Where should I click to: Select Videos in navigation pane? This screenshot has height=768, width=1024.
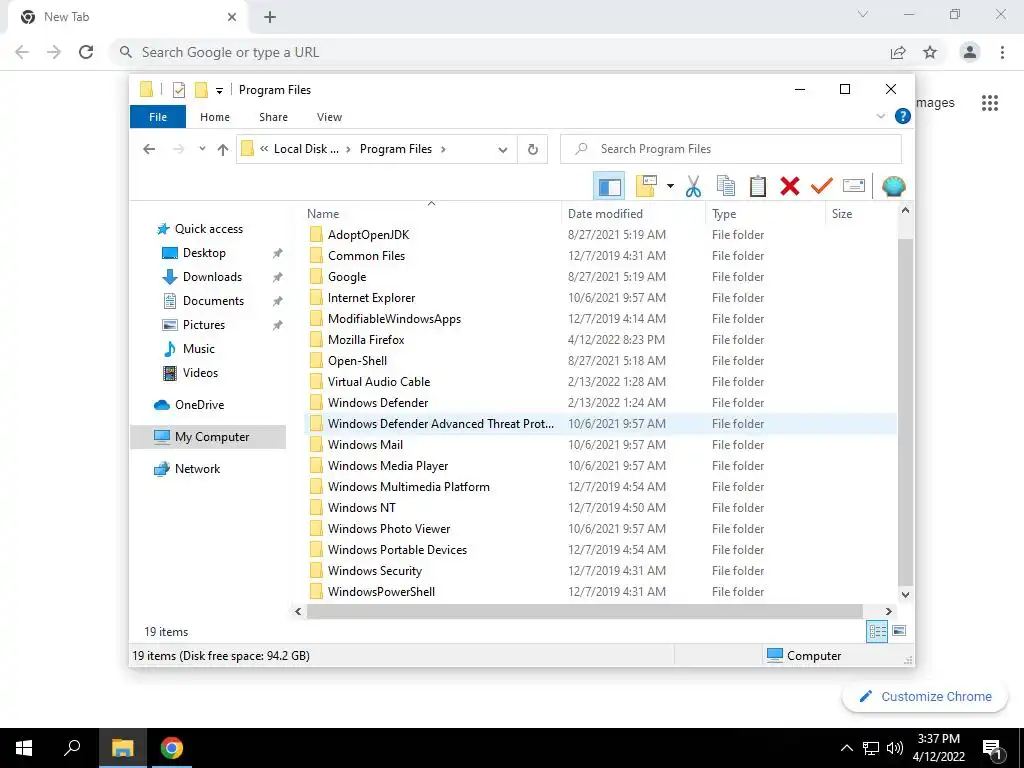[x=200, y=373]
